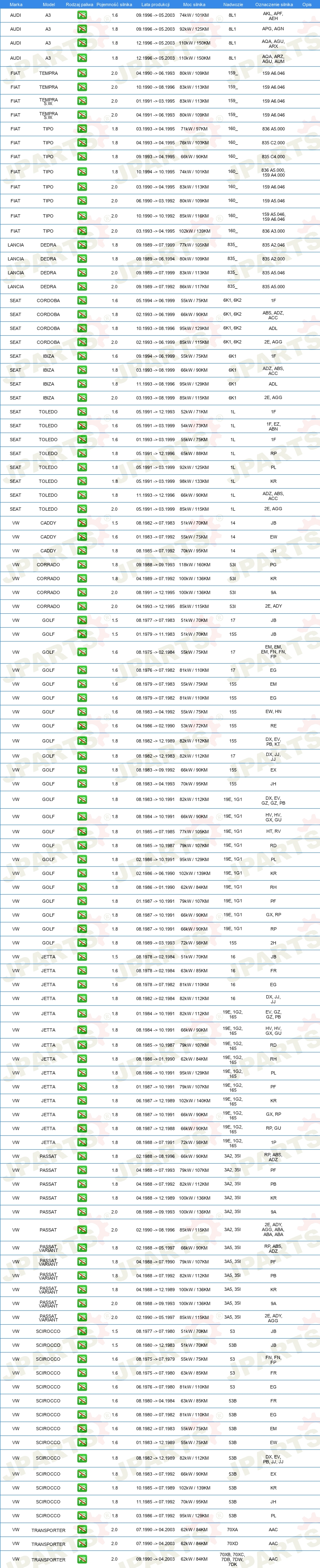Click fuel icon in VW CADDY 51kW row
The height and width of the screenshot is (1568, 320).
(82, 523)
